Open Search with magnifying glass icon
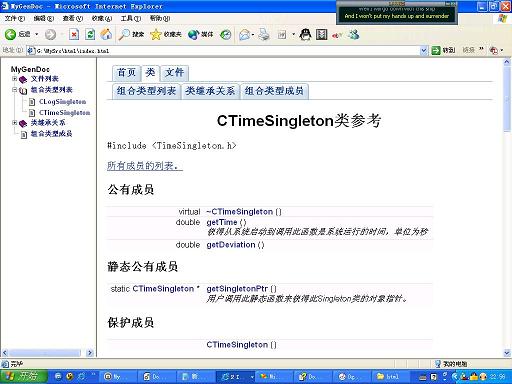The height and width of the screenshot is (384, 512). [125, 34]
